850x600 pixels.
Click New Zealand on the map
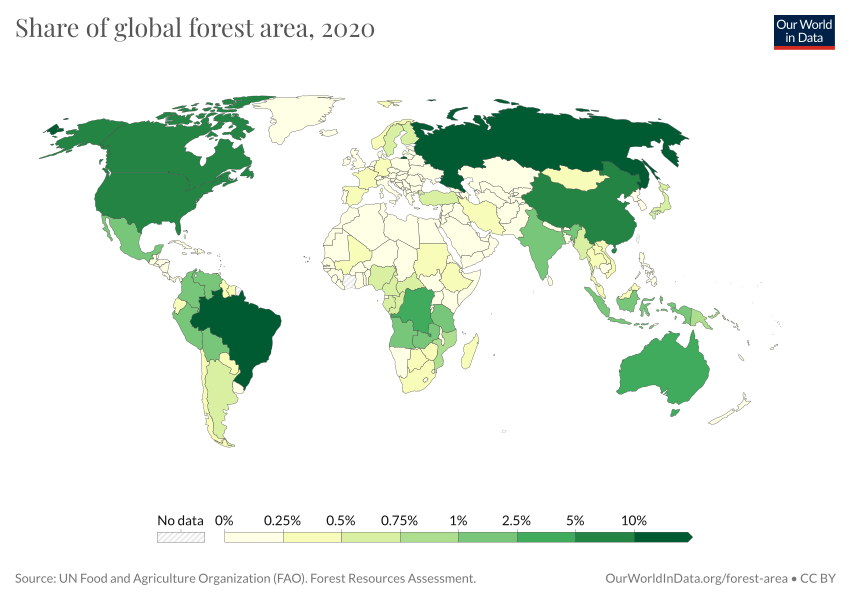pos(732,409)
